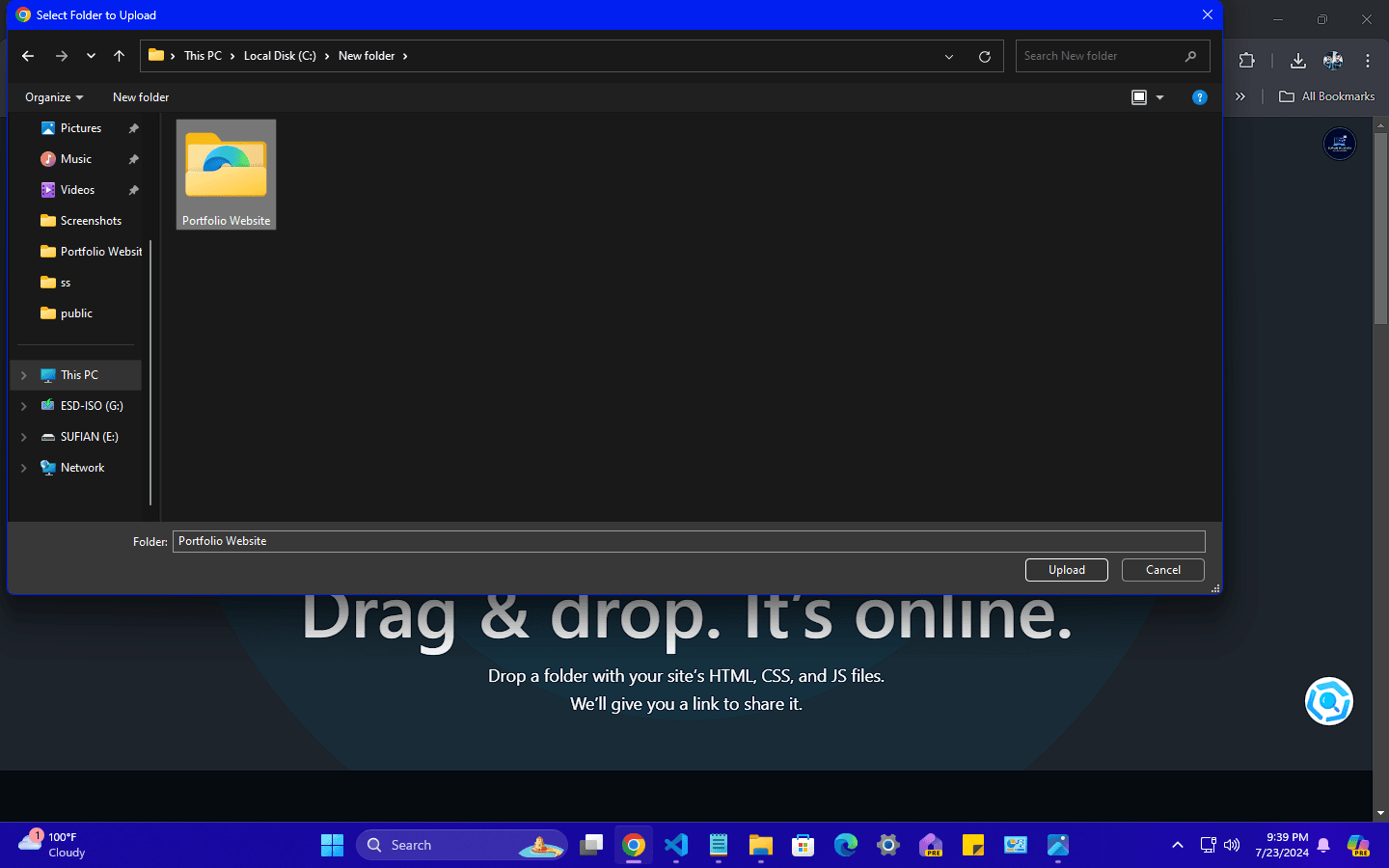Open view options dropdown arrow
The image size is (1389, 868).
point(1159,97)
